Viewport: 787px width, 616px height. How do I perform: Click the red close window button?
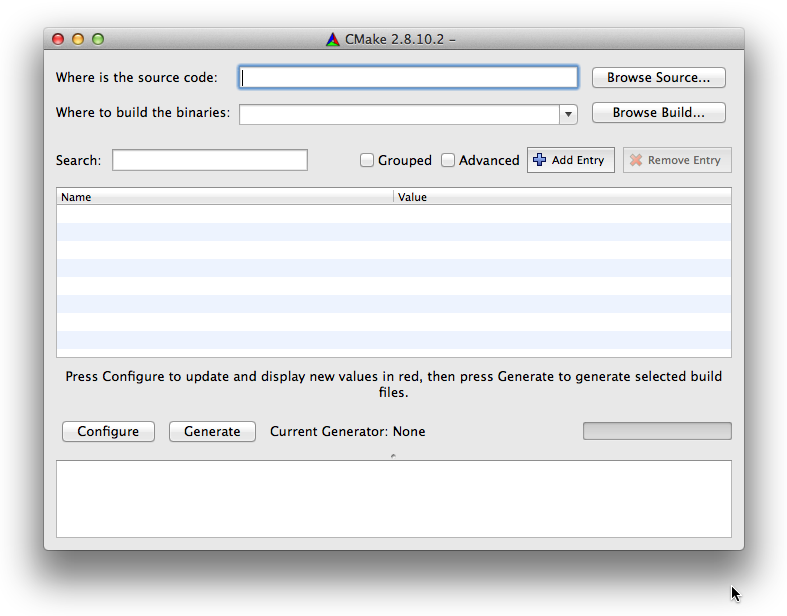pyautogui.click(x=58, y=40)
